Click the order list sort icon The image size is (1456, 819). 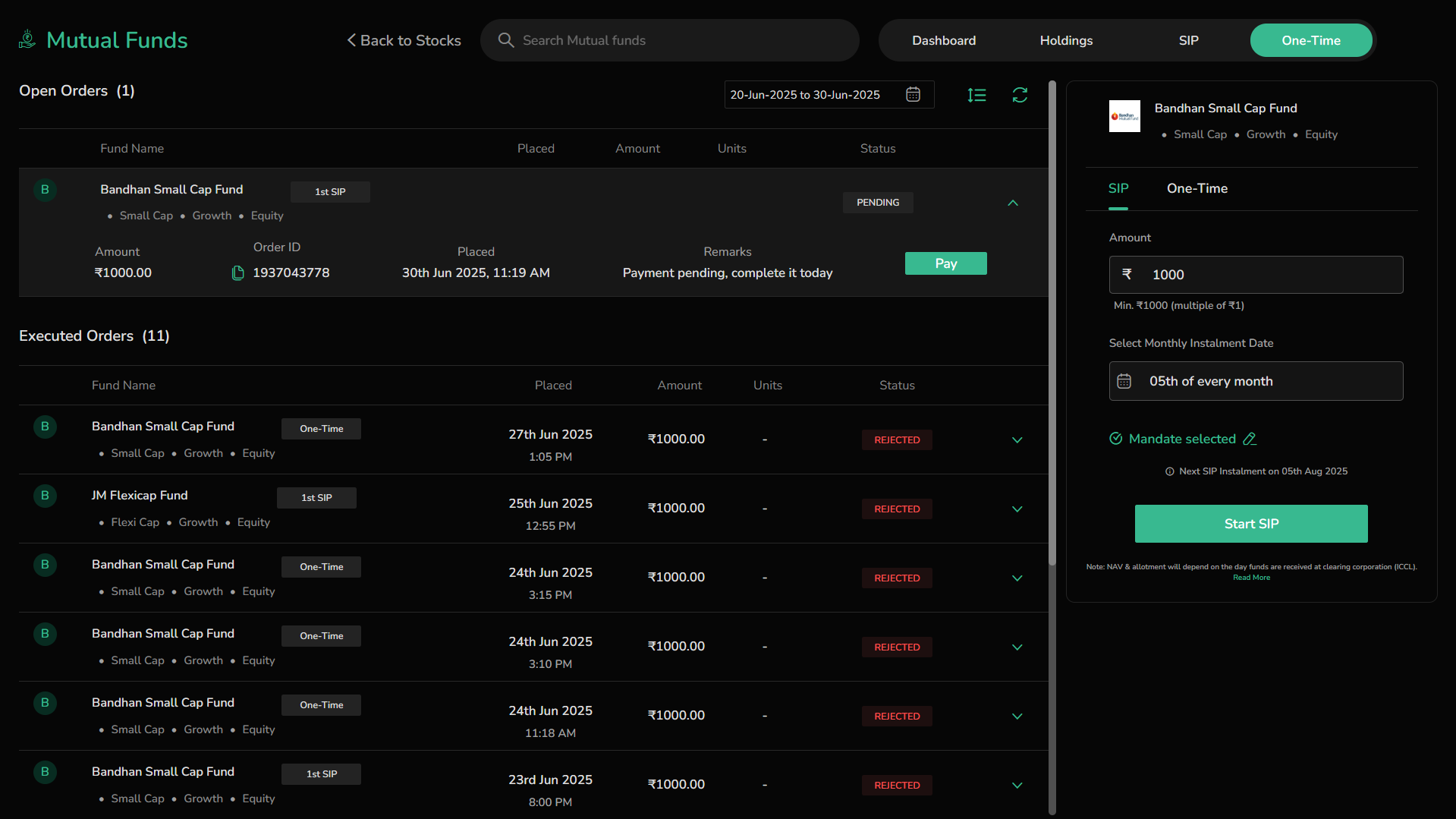click(977, 95)
